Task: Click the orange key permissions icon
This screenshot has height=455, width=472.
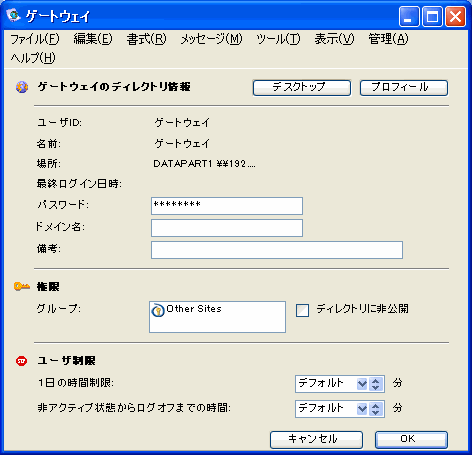Action: (22, 286)
